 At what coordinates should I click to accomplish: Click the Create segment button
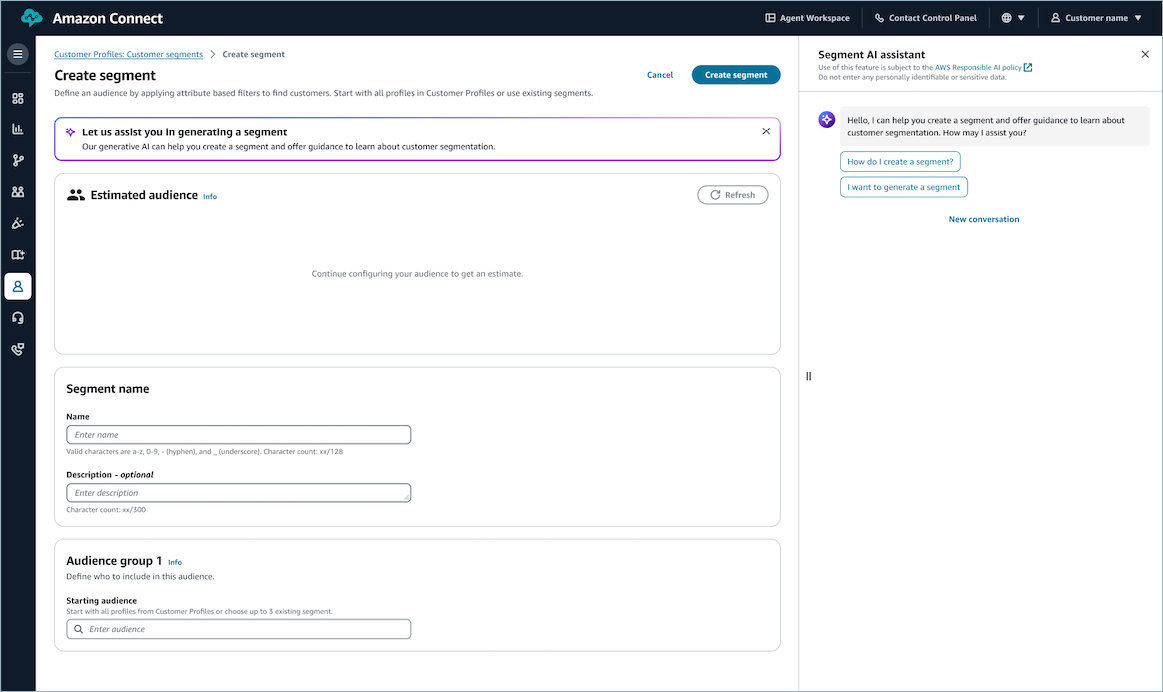(x=736, y=74)
